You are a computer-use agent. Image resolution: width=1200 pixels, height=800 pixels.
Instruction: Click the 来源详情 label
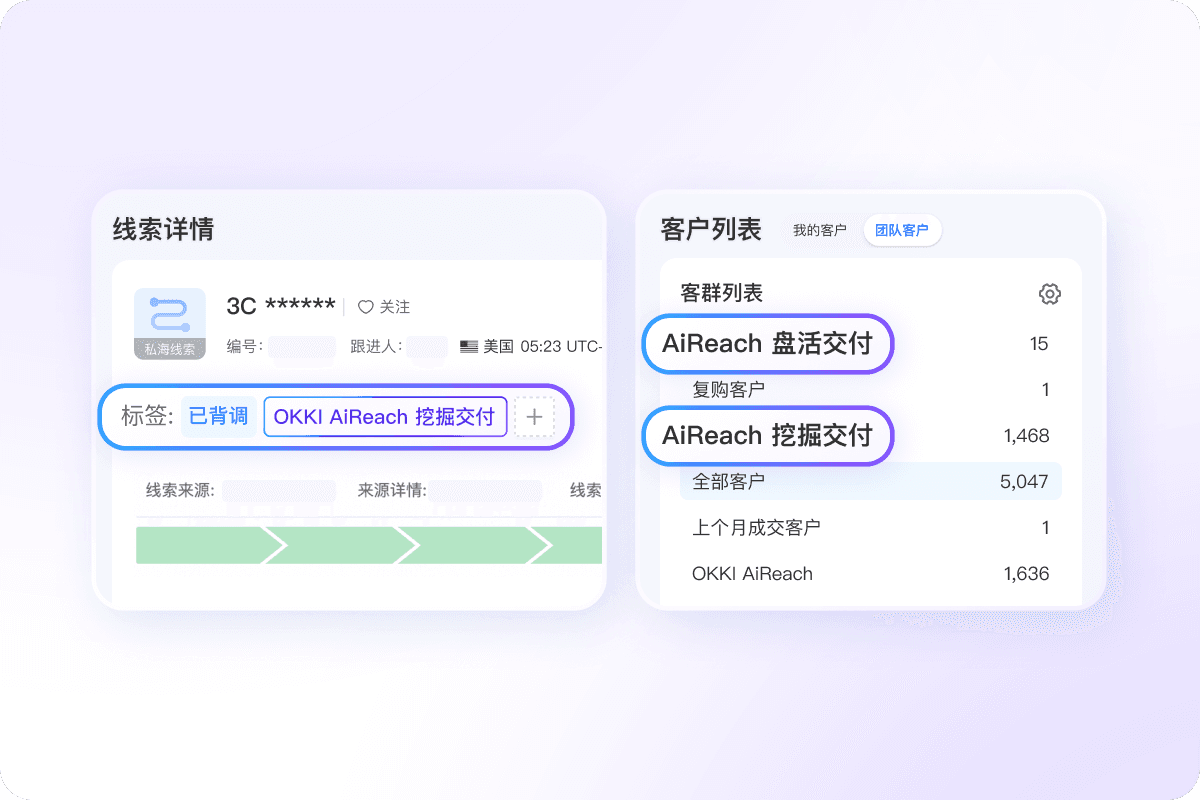(x=392, y=490)
